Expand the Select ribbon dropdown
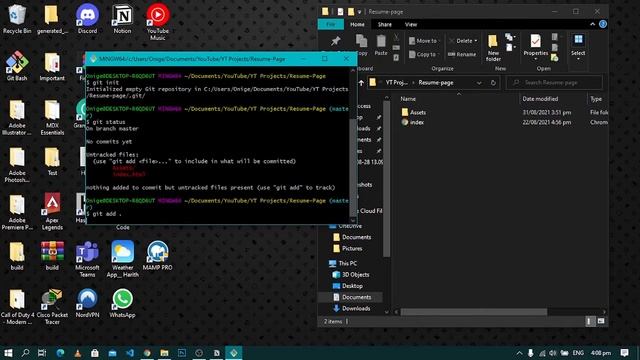 578,59
